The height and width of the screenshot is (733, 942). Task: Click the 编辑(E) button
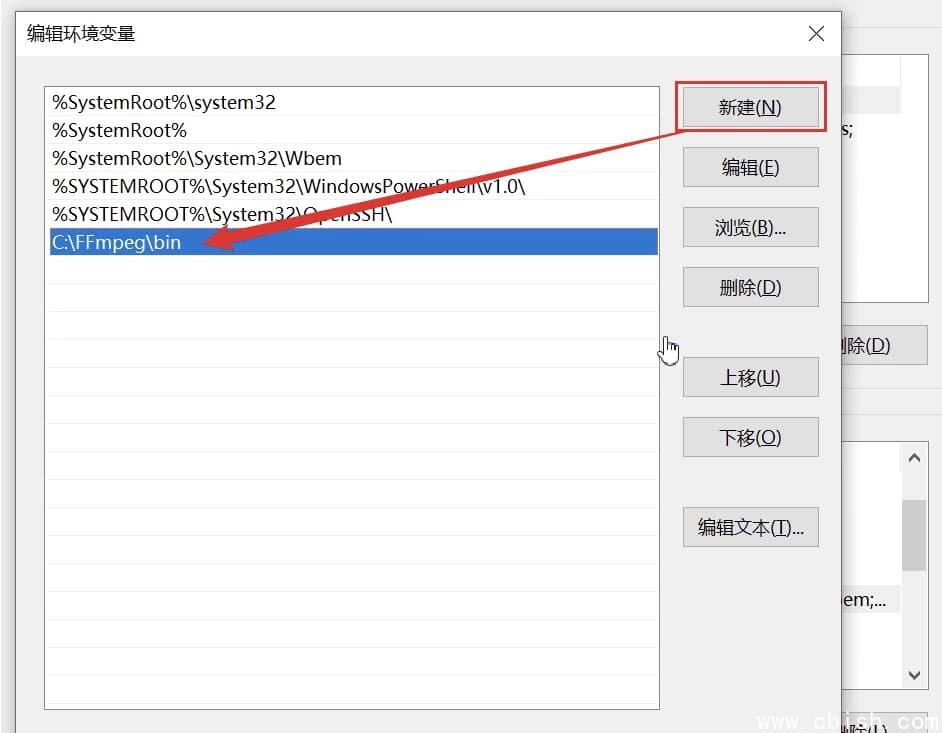[750, 167]
